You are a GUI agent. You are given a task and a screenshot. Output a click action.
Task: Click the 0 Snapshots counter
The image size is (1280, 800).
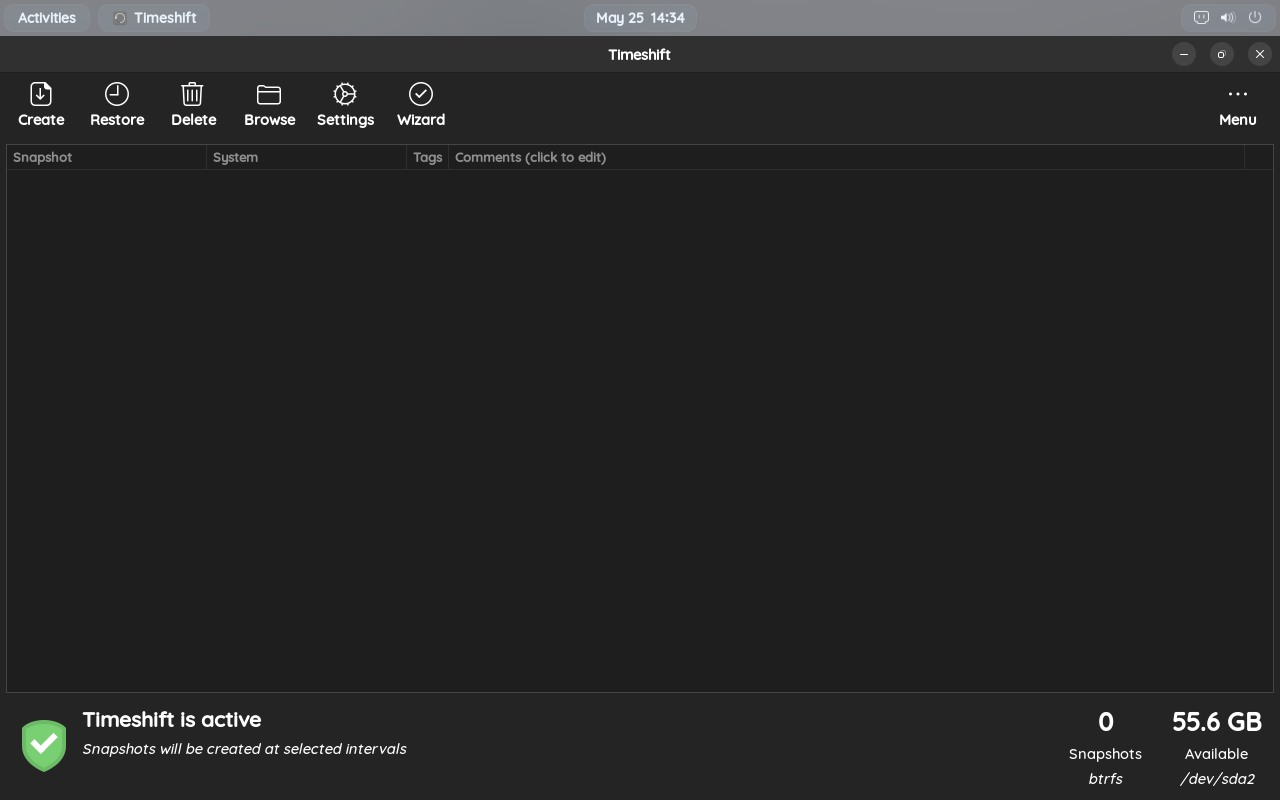pos(1105,722)
